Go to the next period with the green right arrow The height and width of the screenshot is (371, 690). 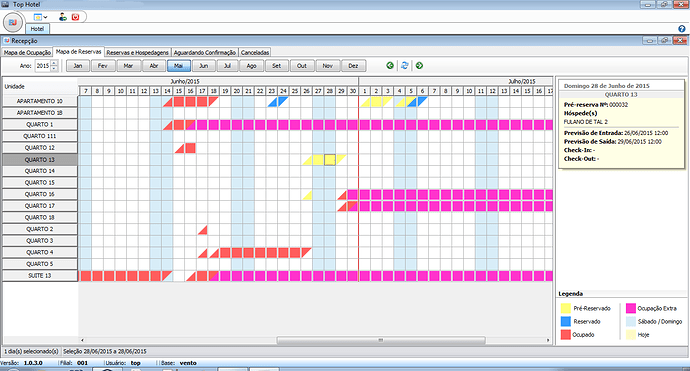[x=419, y=66]
